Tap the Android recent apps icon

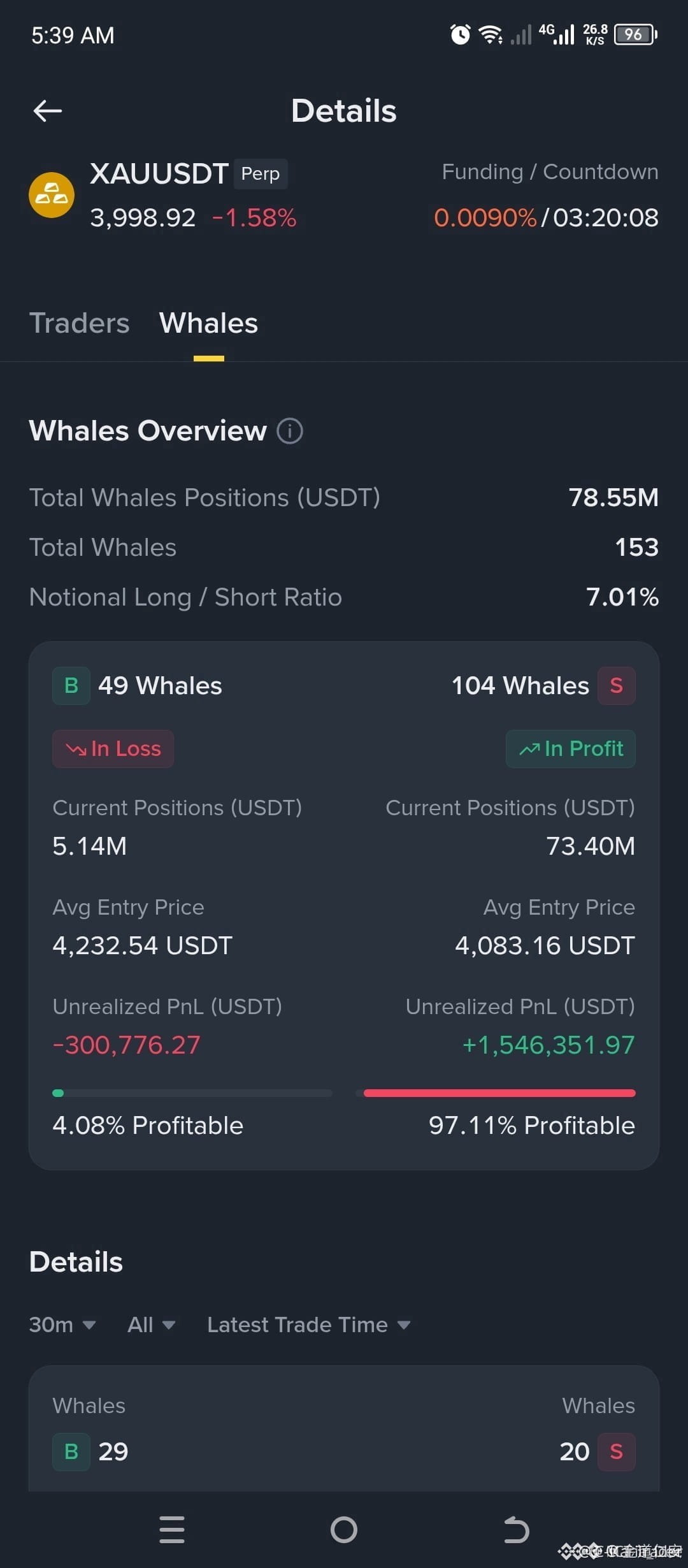(x=172, y=1530)
